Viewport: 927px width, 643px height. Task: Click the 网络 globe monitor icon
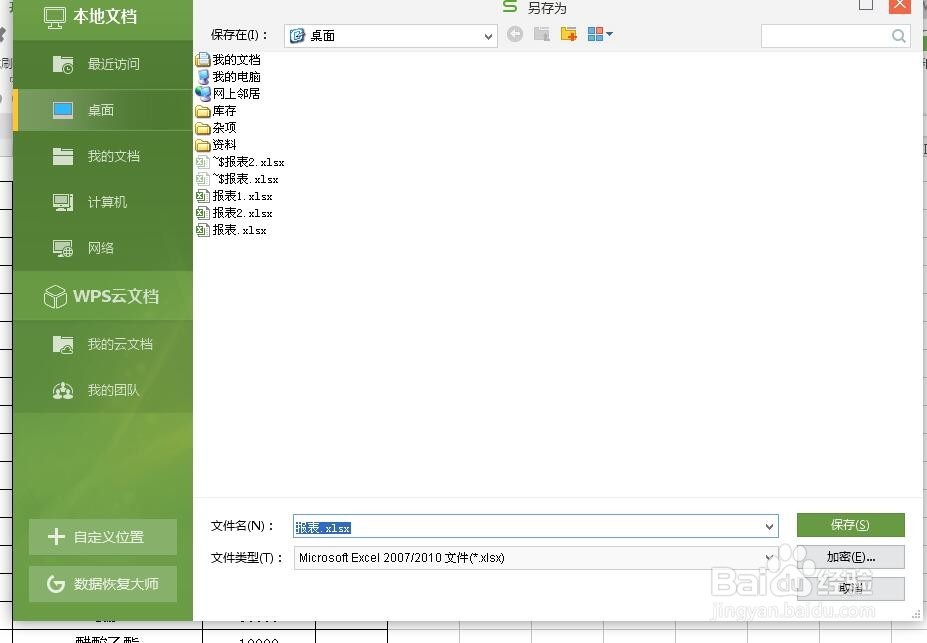coord(63,249)
